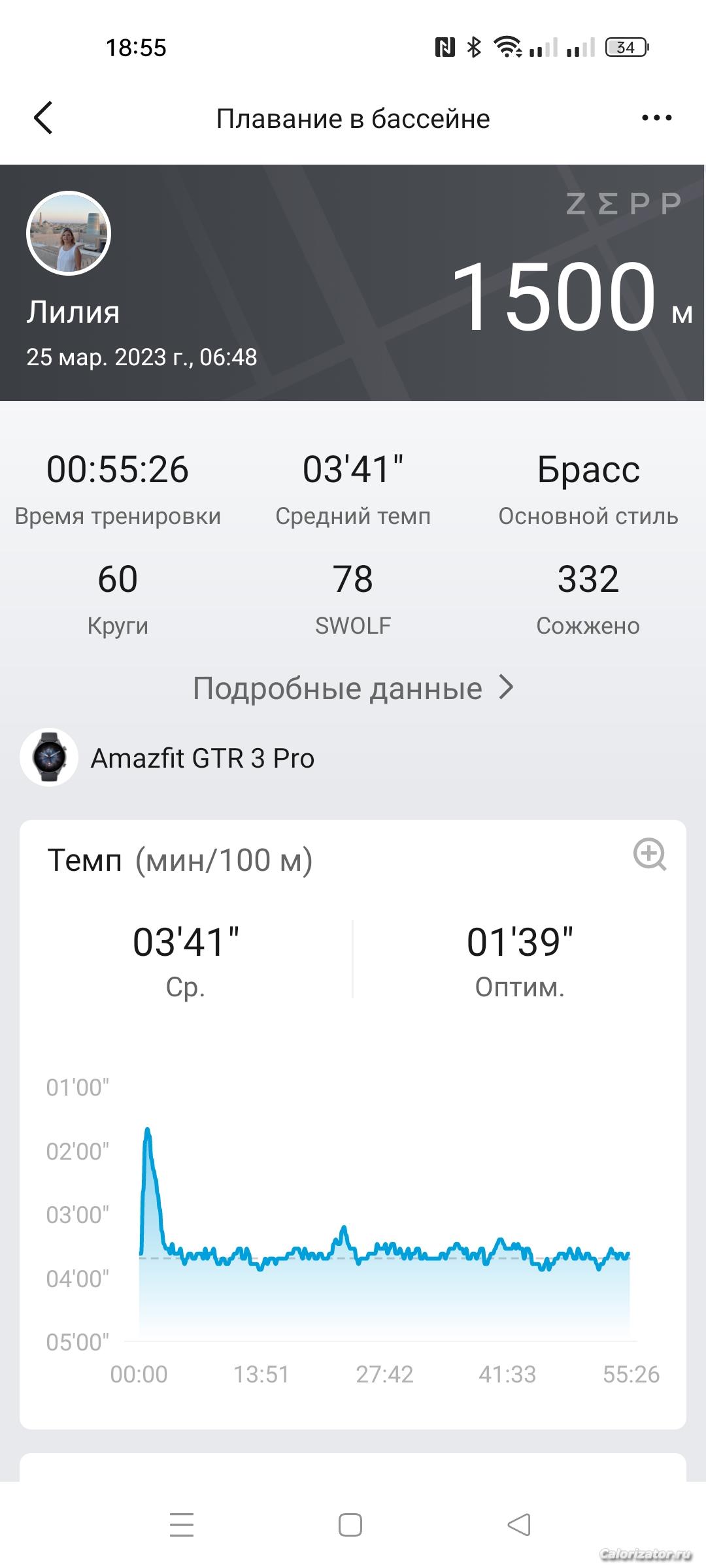Tap the 60 Круги laps stat
Viewport: 706px width, 1568px height.
pos(118,580)
